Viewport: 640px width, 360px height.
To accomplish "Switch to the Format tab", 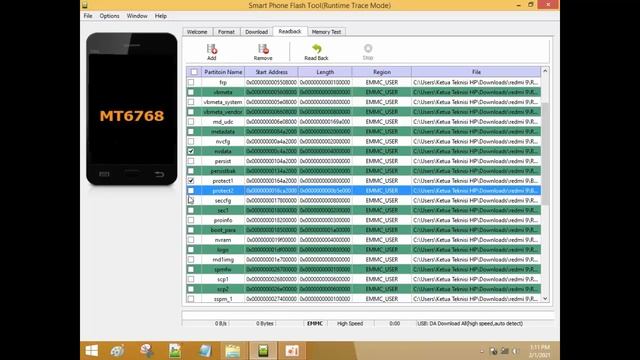I will tap(226, 32).
